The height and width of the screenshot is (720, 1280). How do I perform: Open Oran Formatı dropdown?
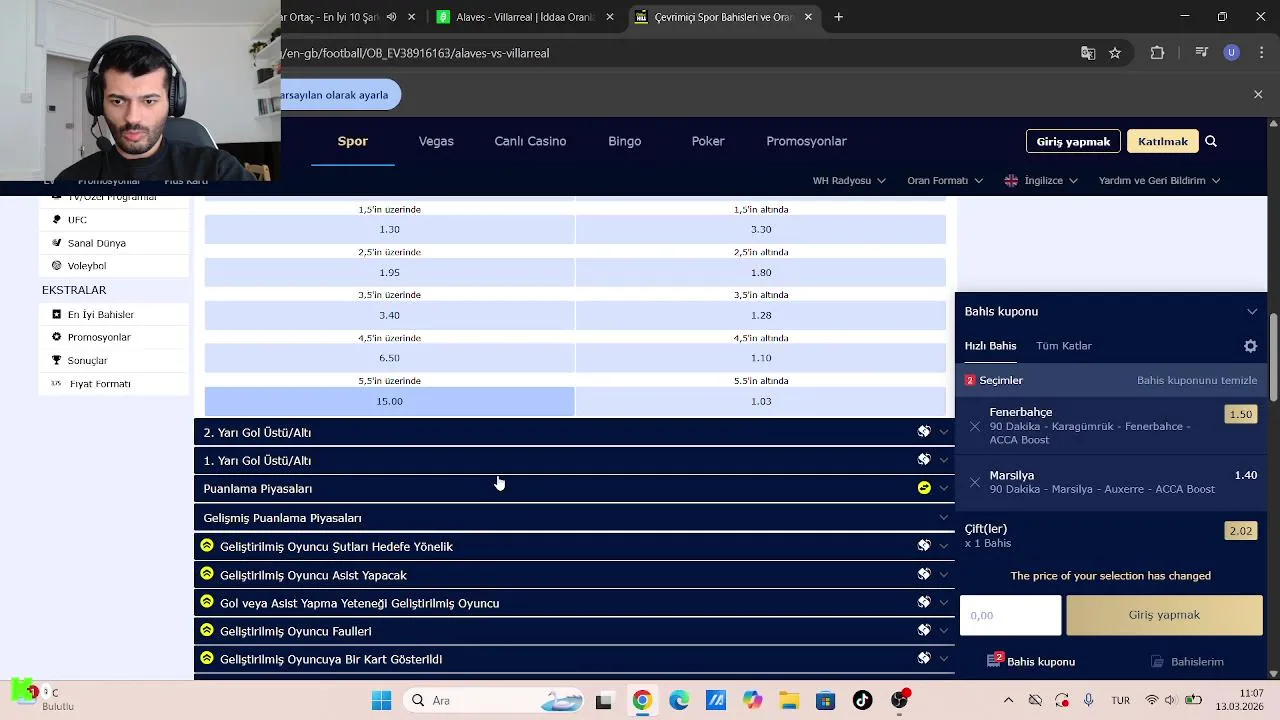click(x=945, y=180)
